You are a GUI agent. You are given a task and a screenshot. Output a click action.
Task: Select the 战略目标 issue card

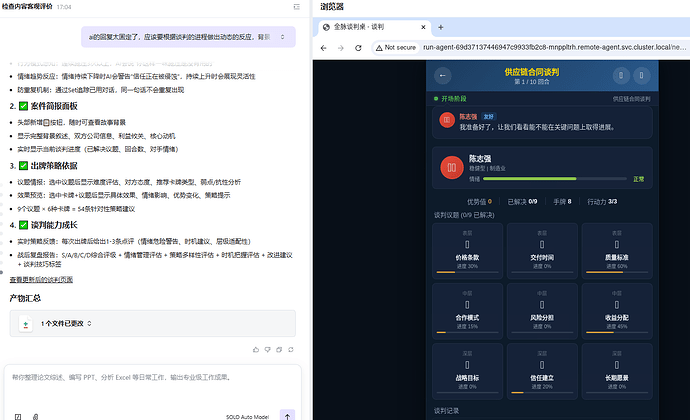pos(467,372)
